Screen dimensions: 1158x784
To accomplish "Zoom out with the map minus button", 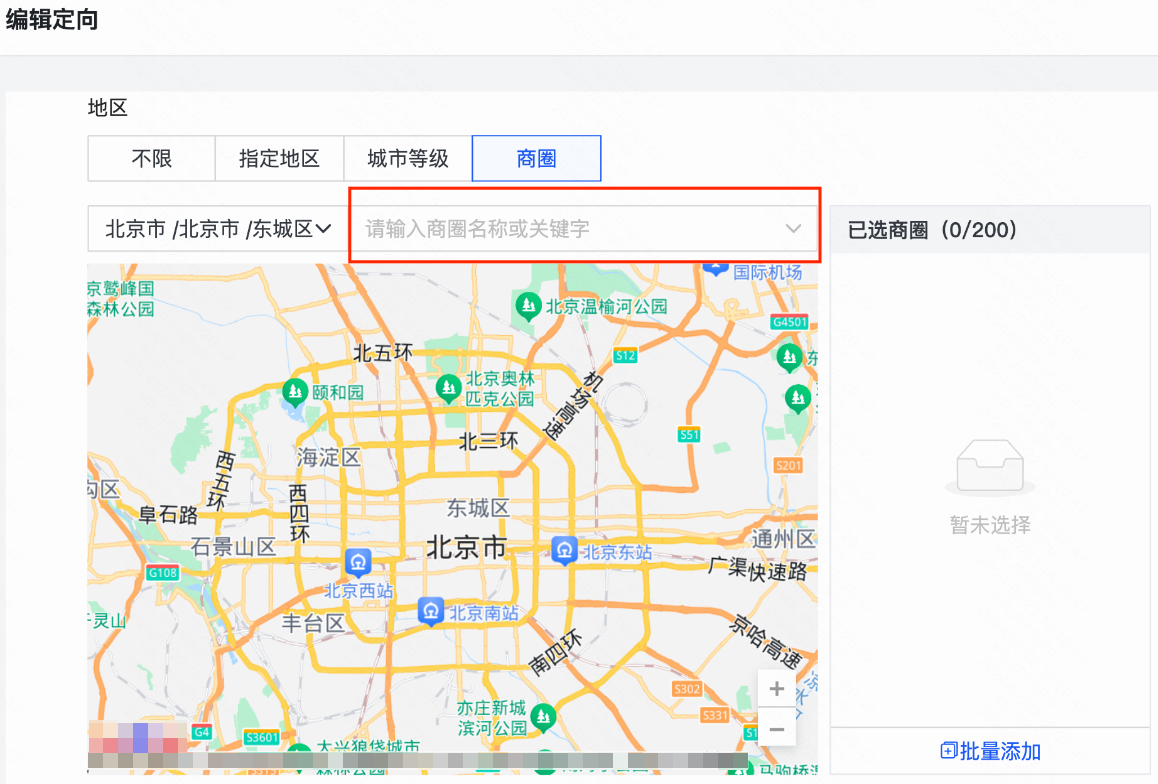I will click(776, 730).
